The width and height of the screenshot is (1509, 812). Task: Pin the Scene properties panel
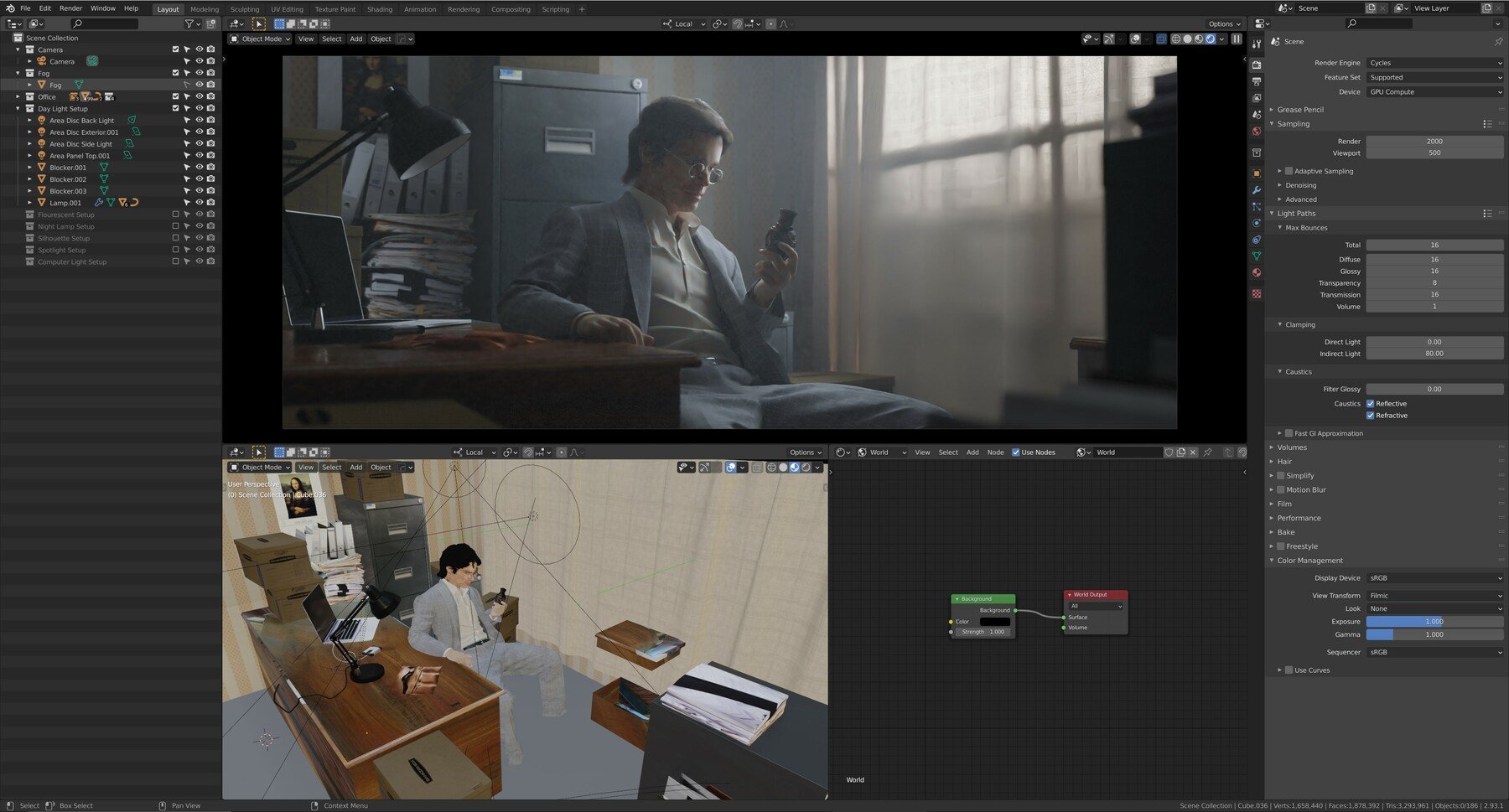point(1498,41)
